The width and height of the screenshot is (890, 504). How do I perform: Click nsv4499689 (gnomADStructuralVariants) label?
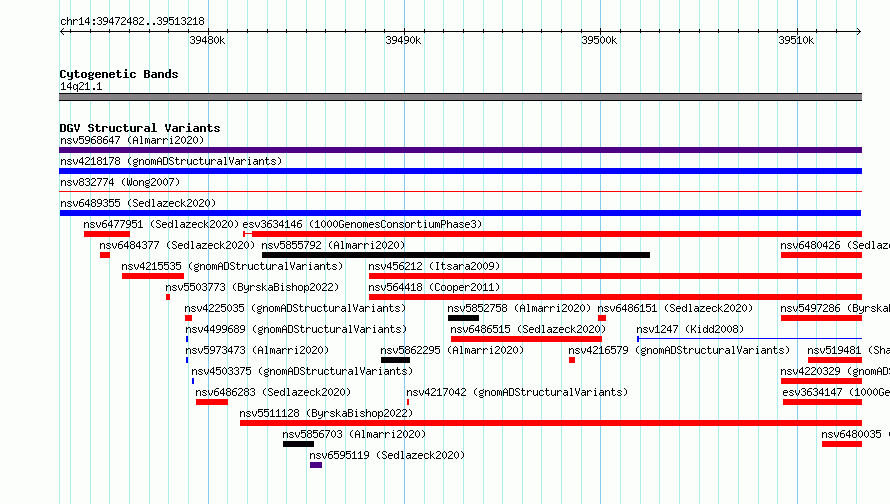[x=296, y=329]
